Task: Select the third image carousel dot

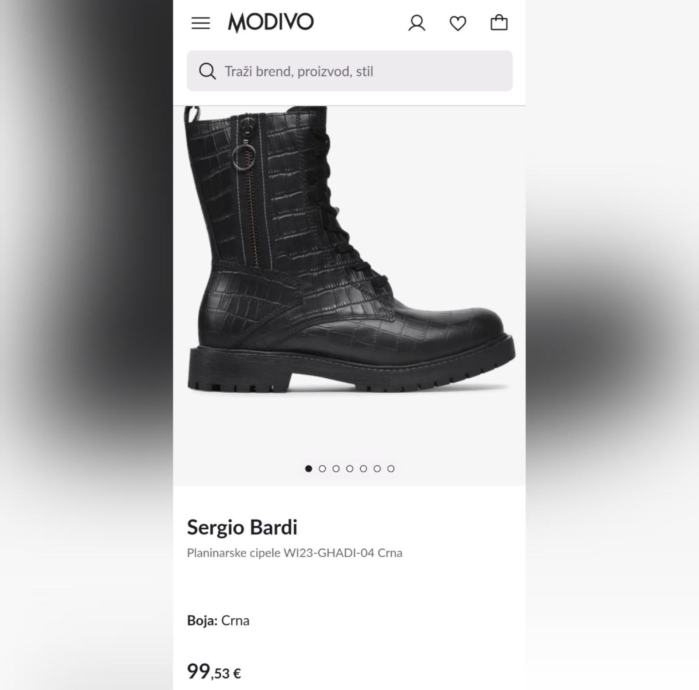Action: (336, 468)
